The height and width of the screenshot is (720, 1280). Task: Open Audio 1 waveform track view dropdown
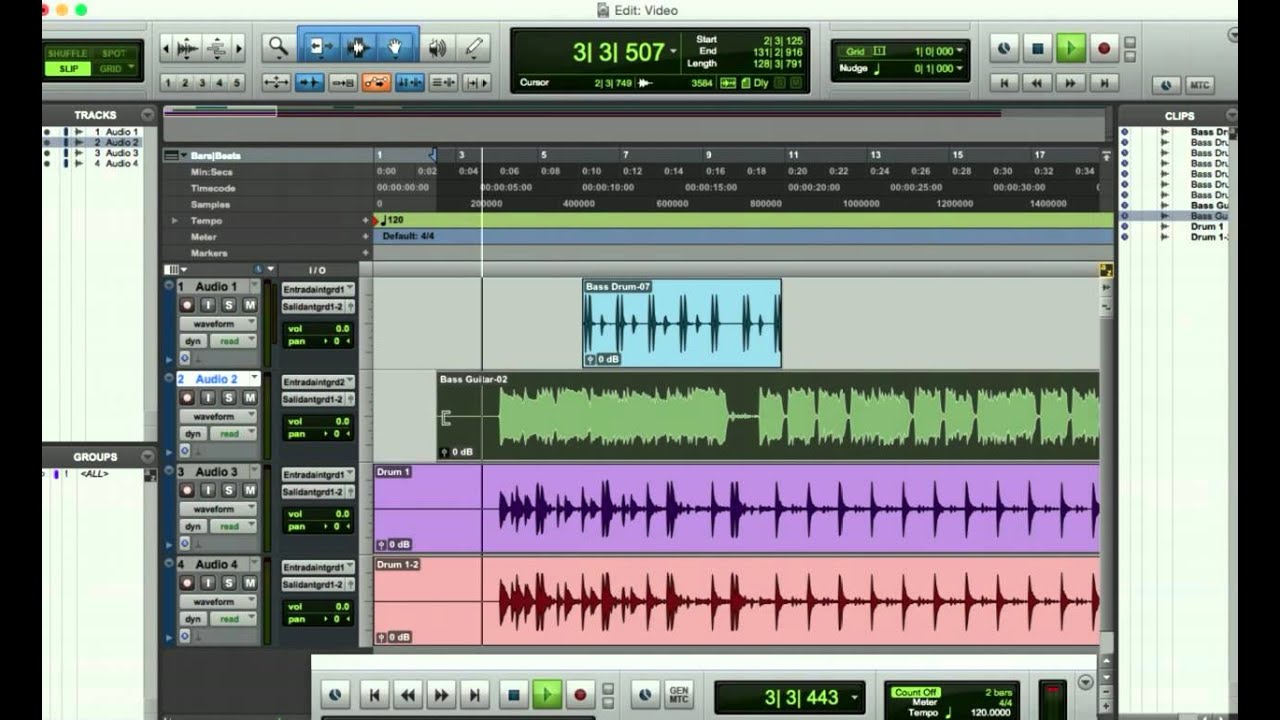click(218, 324)
